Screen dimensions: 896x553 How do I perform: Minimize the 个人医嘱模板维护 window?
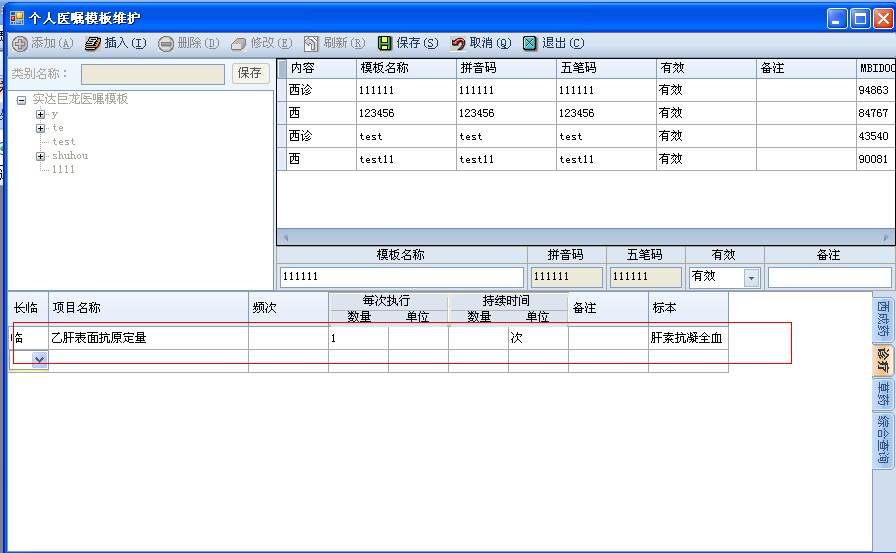837,18
